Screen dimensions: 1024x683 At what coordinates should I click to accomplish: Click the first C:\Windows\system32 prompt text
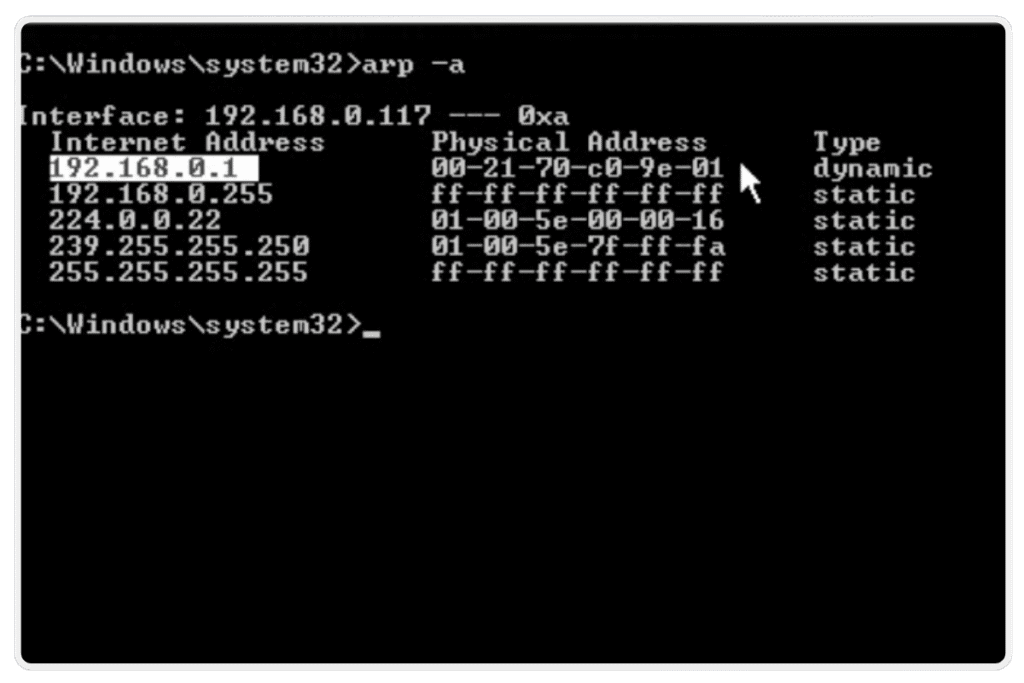(190, 65)
